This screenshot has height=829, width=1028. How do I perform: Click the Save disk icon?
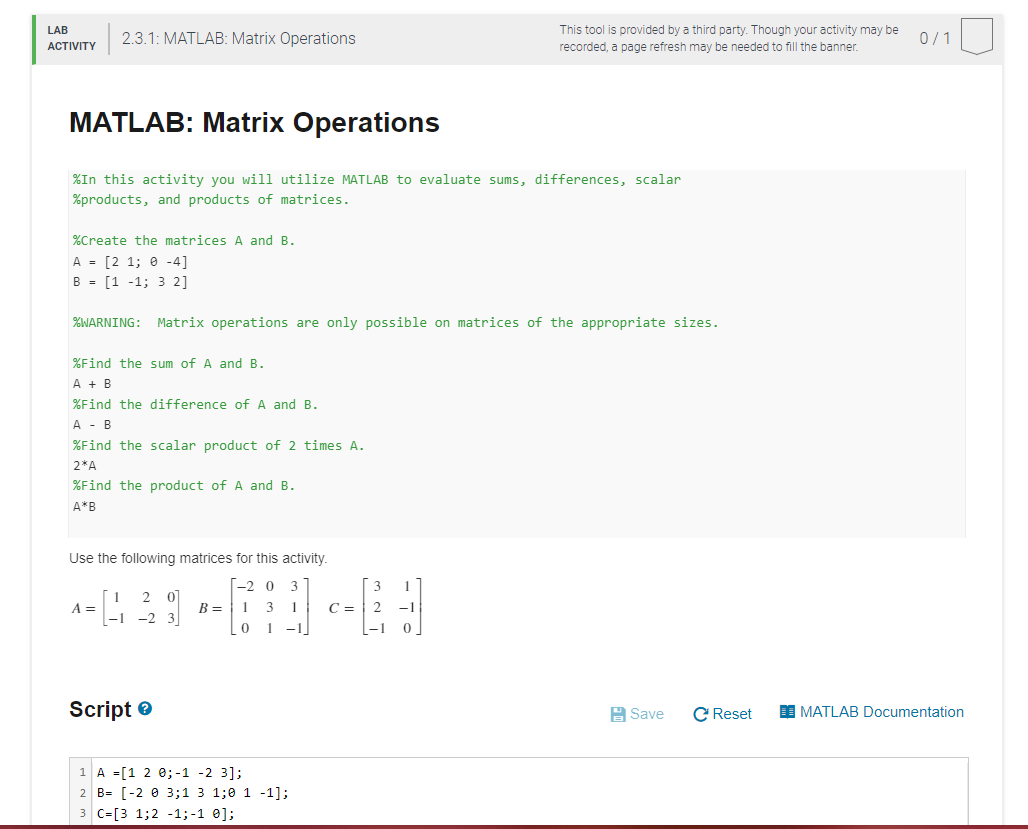(618, 714)
